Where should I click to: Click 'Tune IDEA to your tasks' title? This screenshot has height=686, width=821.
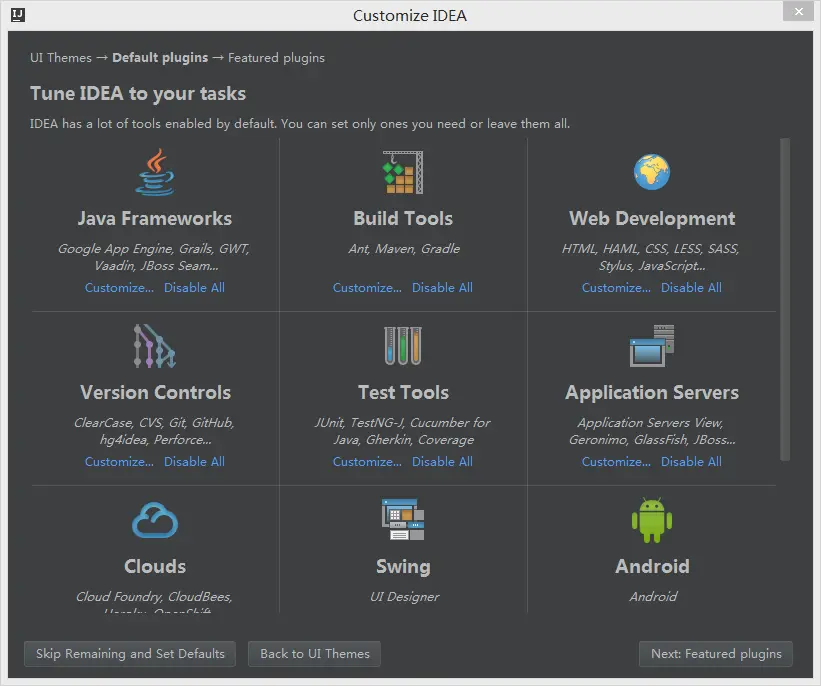tap(138, 93)
